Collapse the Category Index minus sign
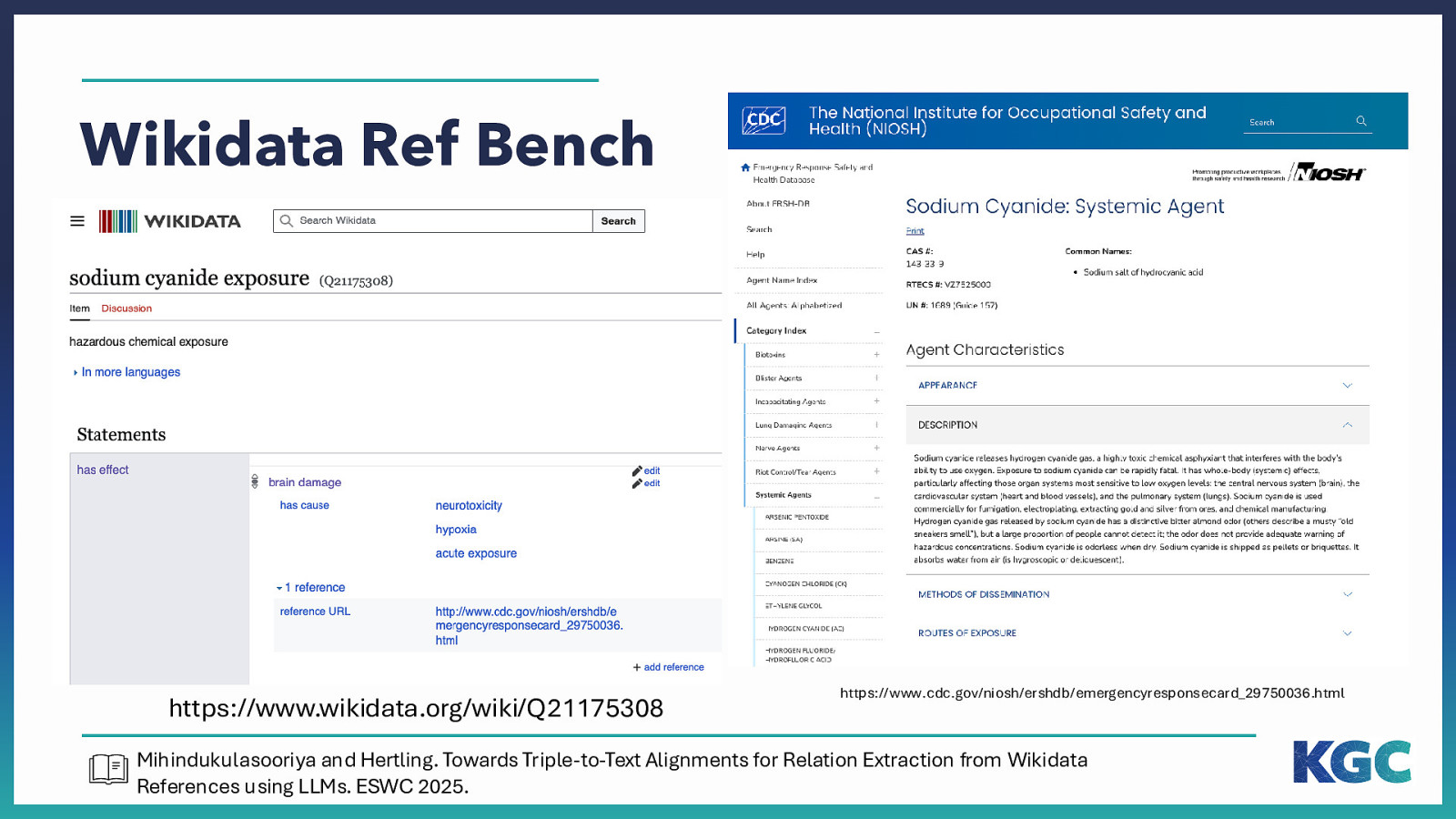The image size is (1456, 819). click(x=877, y=331)
